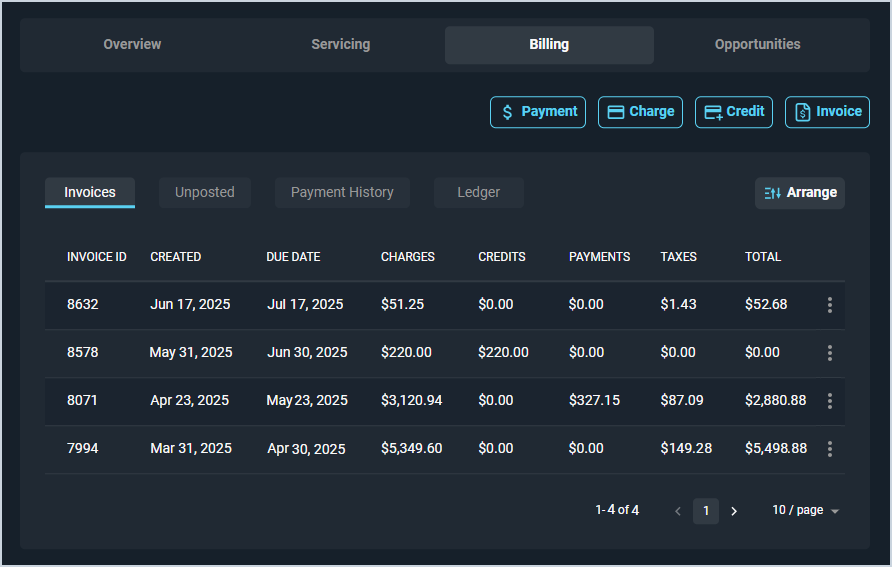The image size is (892, 567).
Task: Go to the next page arrow
Action: [734, 511]
